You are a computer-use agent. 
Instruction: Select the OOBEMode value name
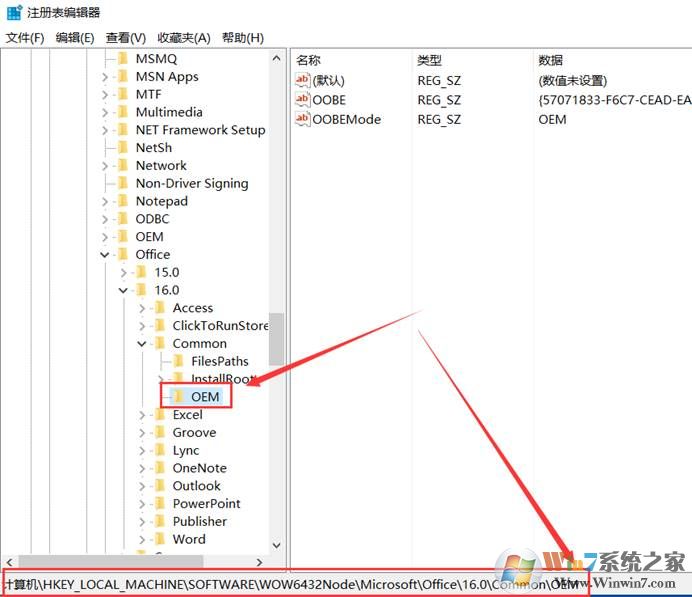click(346, 119)
